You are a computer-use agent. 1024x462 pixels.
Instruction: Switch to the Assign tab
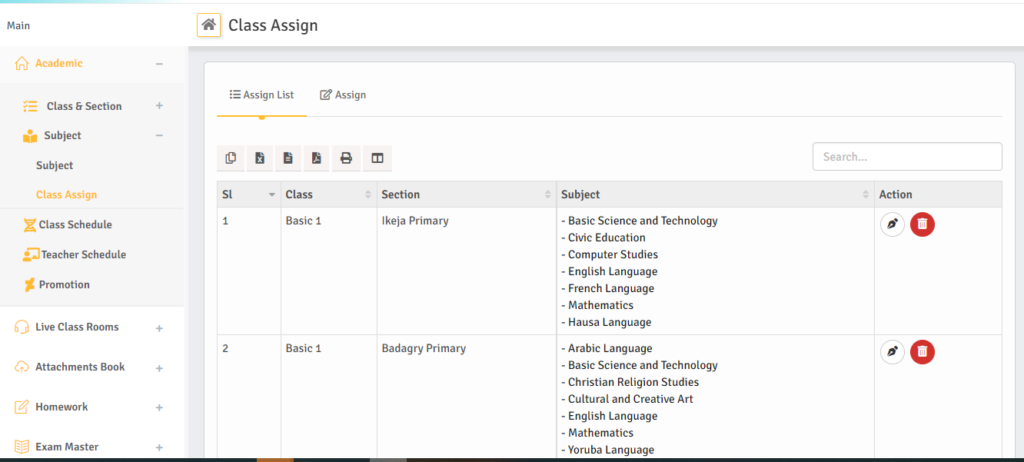(x=343, y=95)
